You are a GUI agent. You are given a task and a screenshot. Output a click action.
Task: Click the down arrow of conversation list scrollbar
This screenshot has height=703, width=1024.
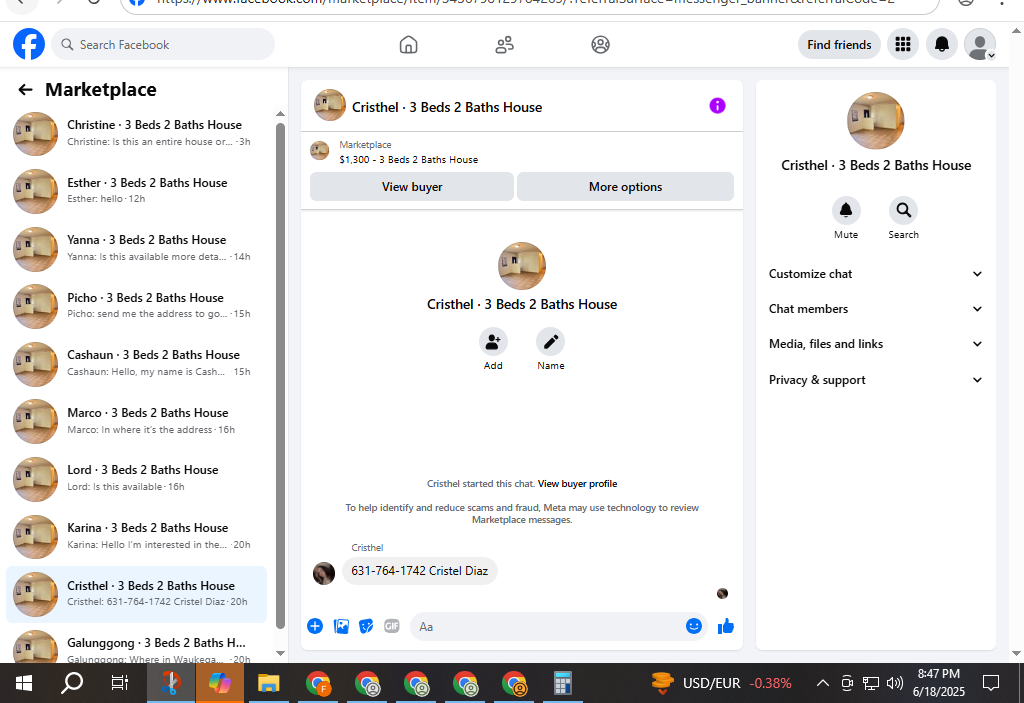[280, 653]
